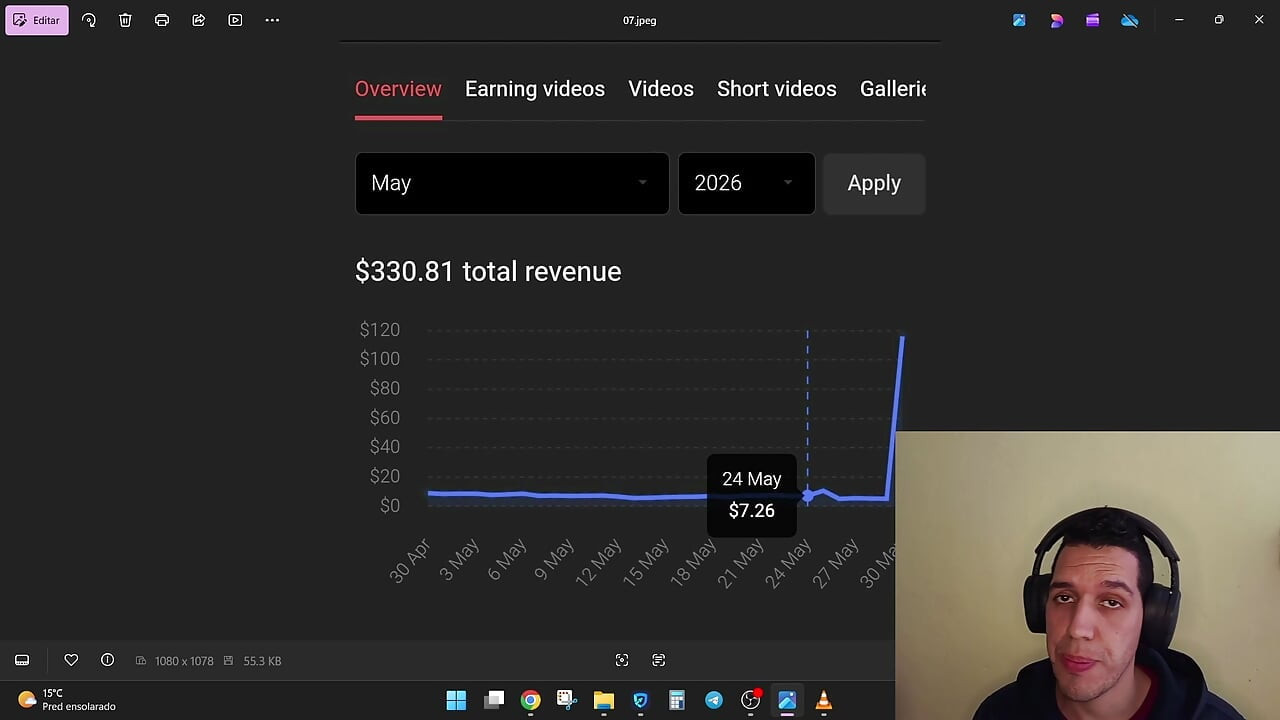Switch to the Earning videos tab

(535, 89)
